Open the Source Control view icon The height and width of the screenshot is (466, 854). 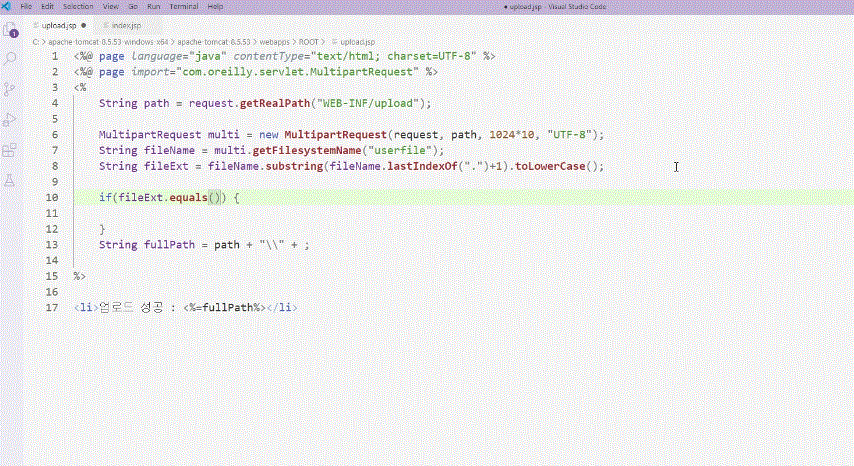pyautogui.click(x=10, y=89)
